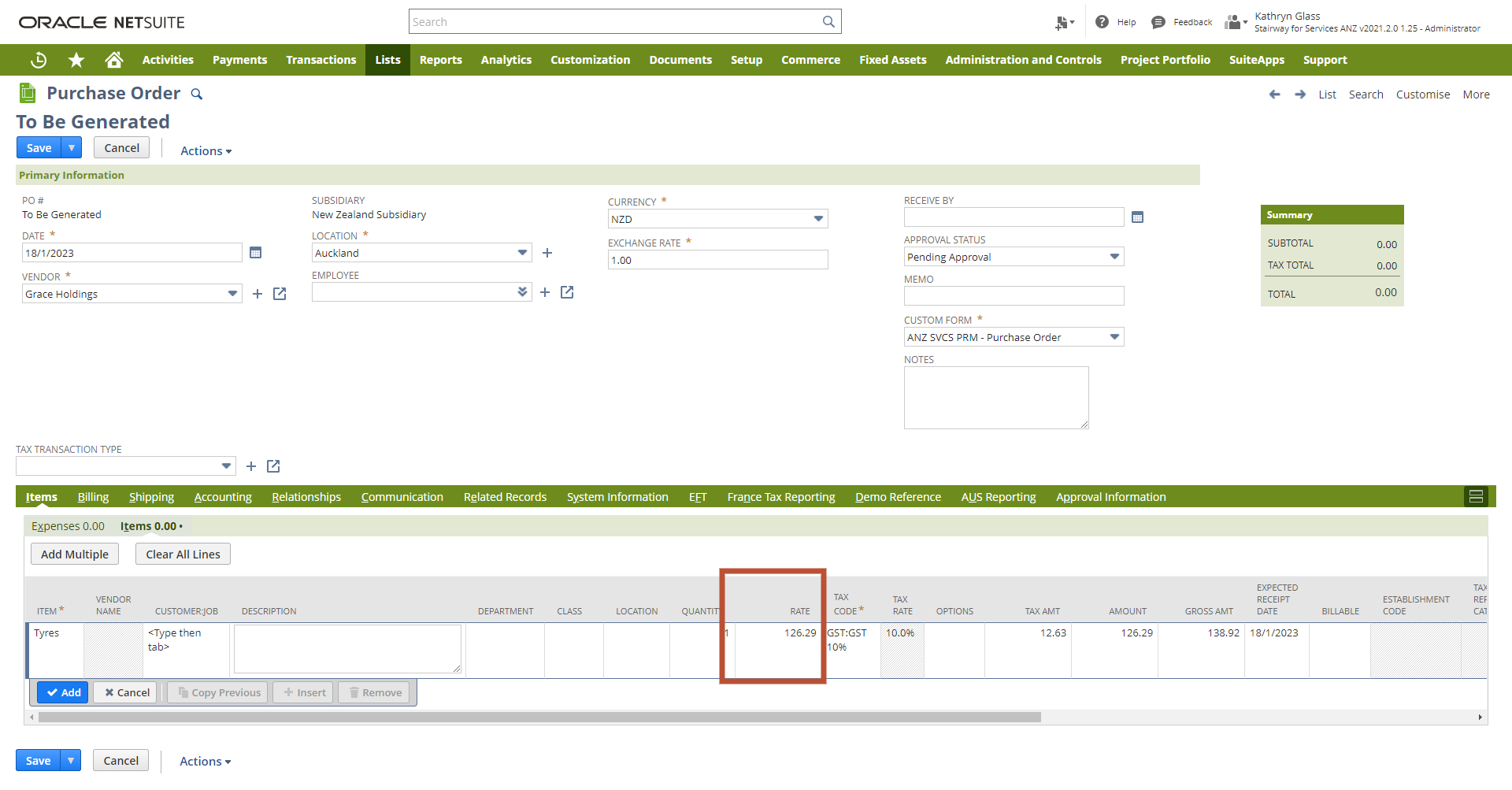Open the Shortcuts star icon
Viewport: 1512px width, 790px height.
tap(76, 60)
